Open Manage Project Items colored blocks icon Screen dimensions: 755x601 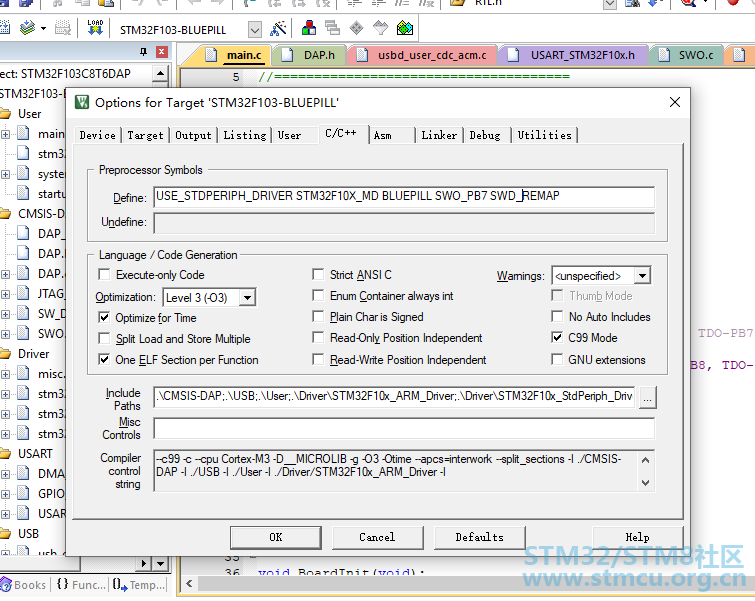(309, 28)
